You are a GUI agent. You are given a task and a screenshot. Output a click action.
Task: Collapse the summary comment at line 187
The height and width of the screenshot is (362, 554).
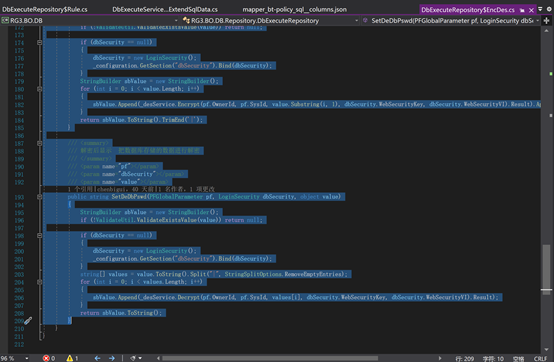[40, 143]
